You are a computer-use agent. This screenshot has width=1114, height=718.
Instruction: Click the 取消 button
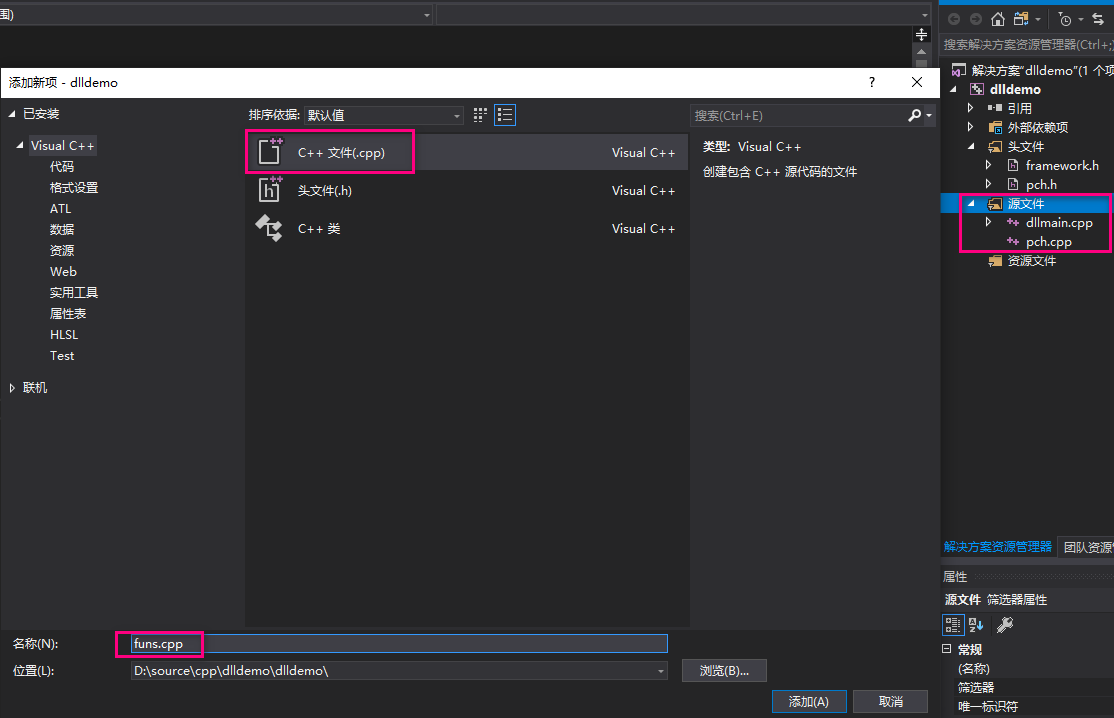[x=890, y=702]
